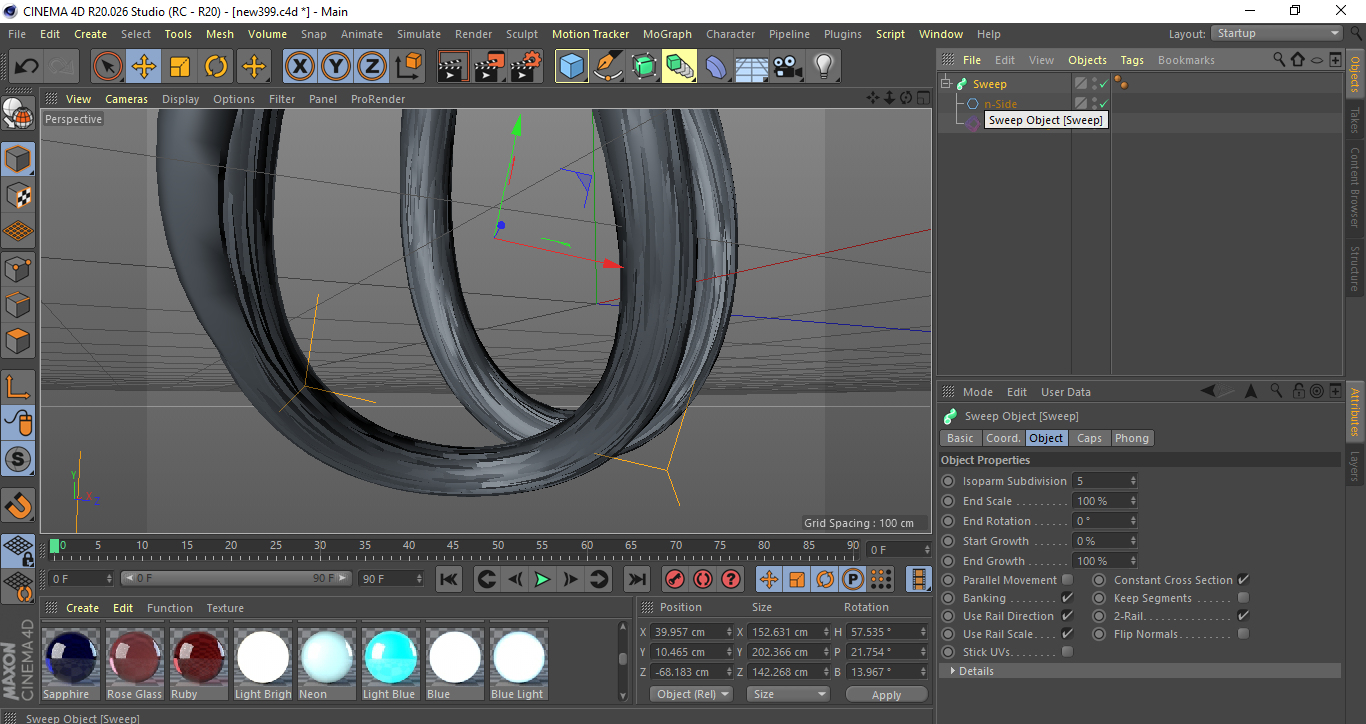Activate the Move tool
1366x724 pixels.
[x=144, y=67]
